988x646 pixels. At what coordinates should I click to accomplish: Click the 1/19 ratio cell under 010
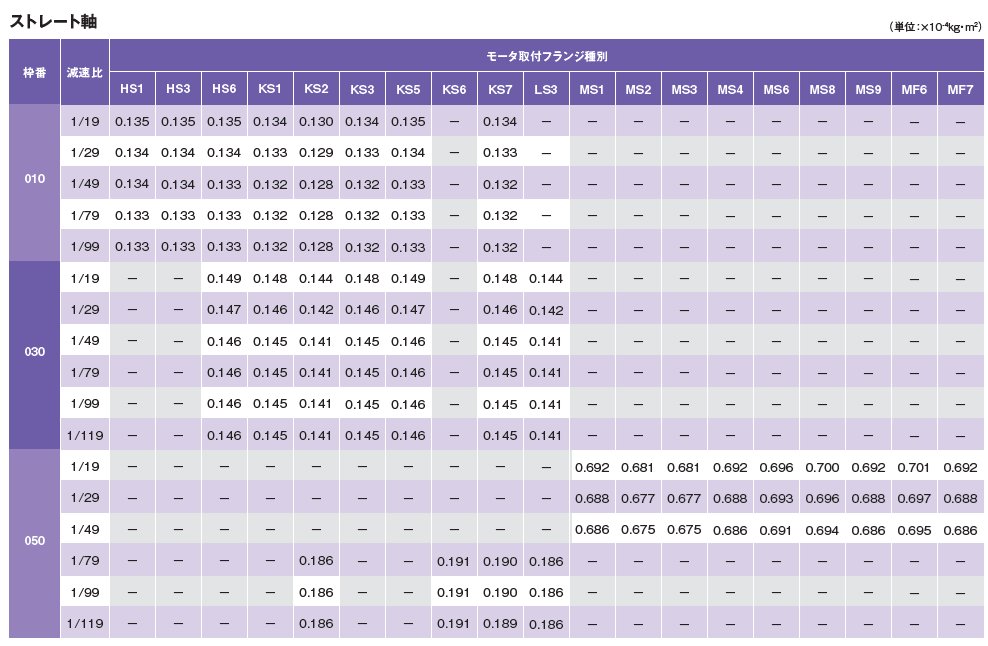click(x=85, y=121)
